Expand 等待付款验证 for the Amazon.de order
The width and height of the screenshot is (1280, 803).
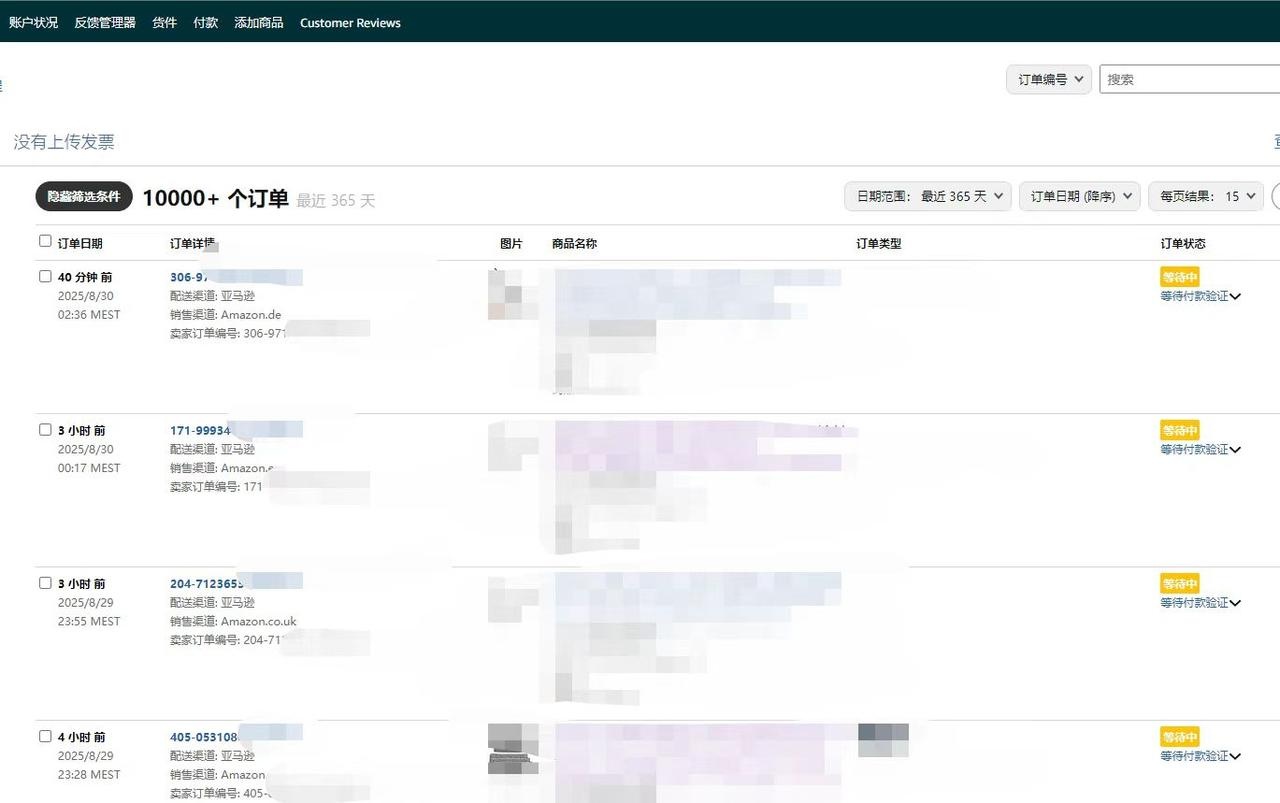pyautogui.click(x=1200, y=296)
